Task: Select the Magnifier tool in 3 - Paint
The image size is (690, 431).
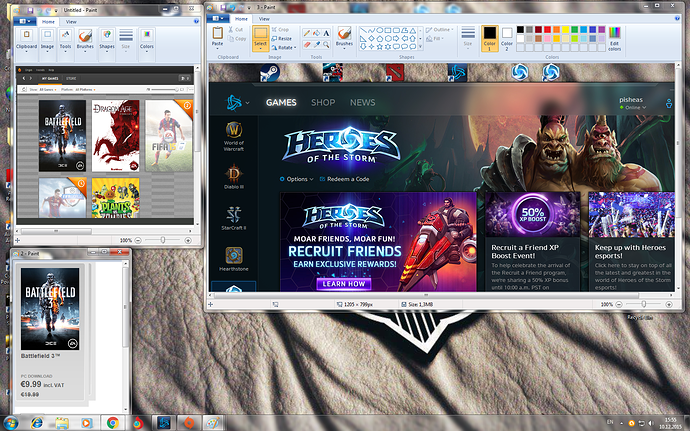Action: [x=326, y=44]
